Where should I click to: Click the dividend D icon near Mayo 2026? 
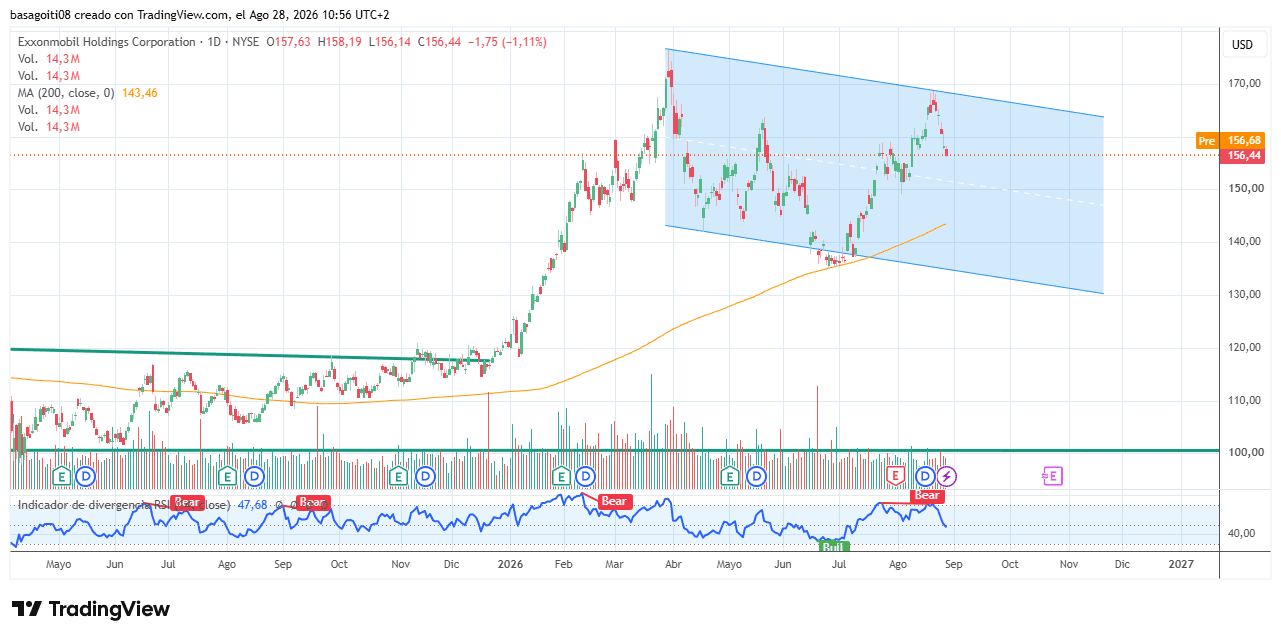click(757, 476)
